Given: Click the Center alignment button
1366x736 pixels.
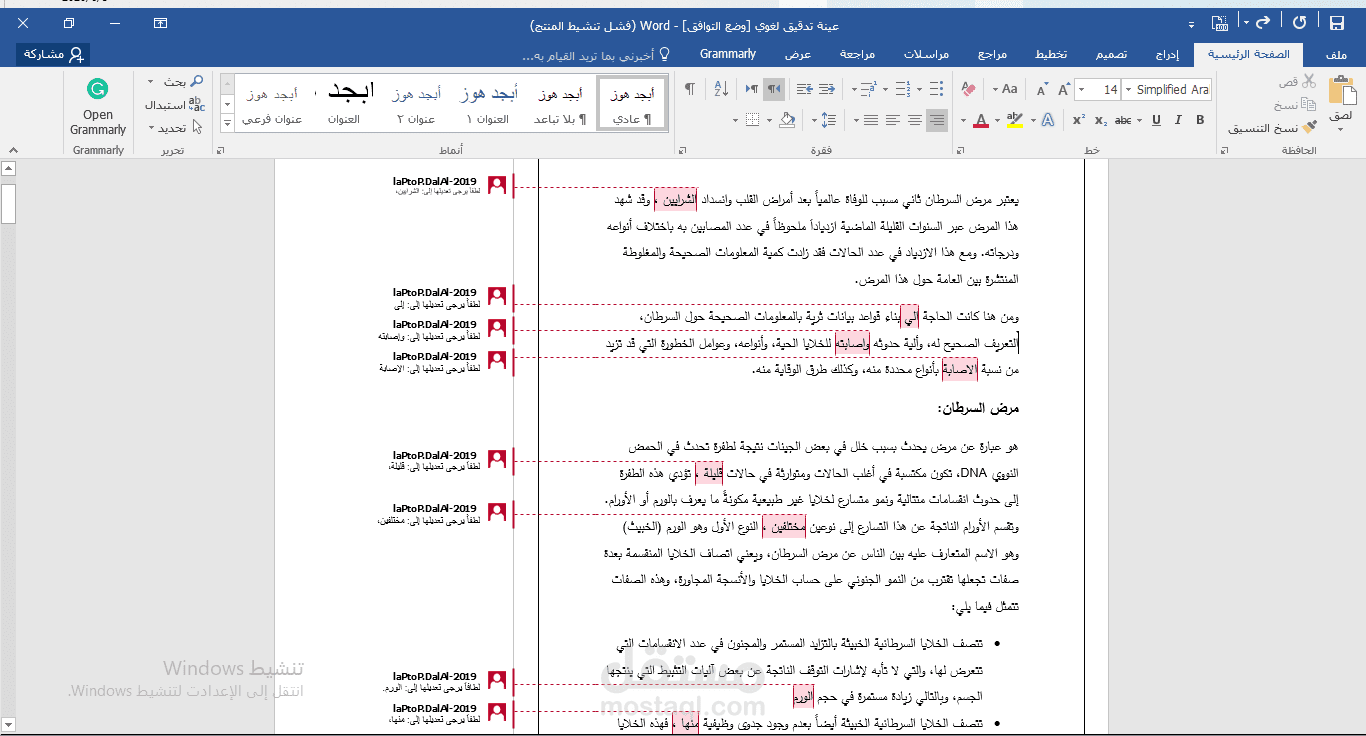Looking at the screenshot, I should point(915,120).
